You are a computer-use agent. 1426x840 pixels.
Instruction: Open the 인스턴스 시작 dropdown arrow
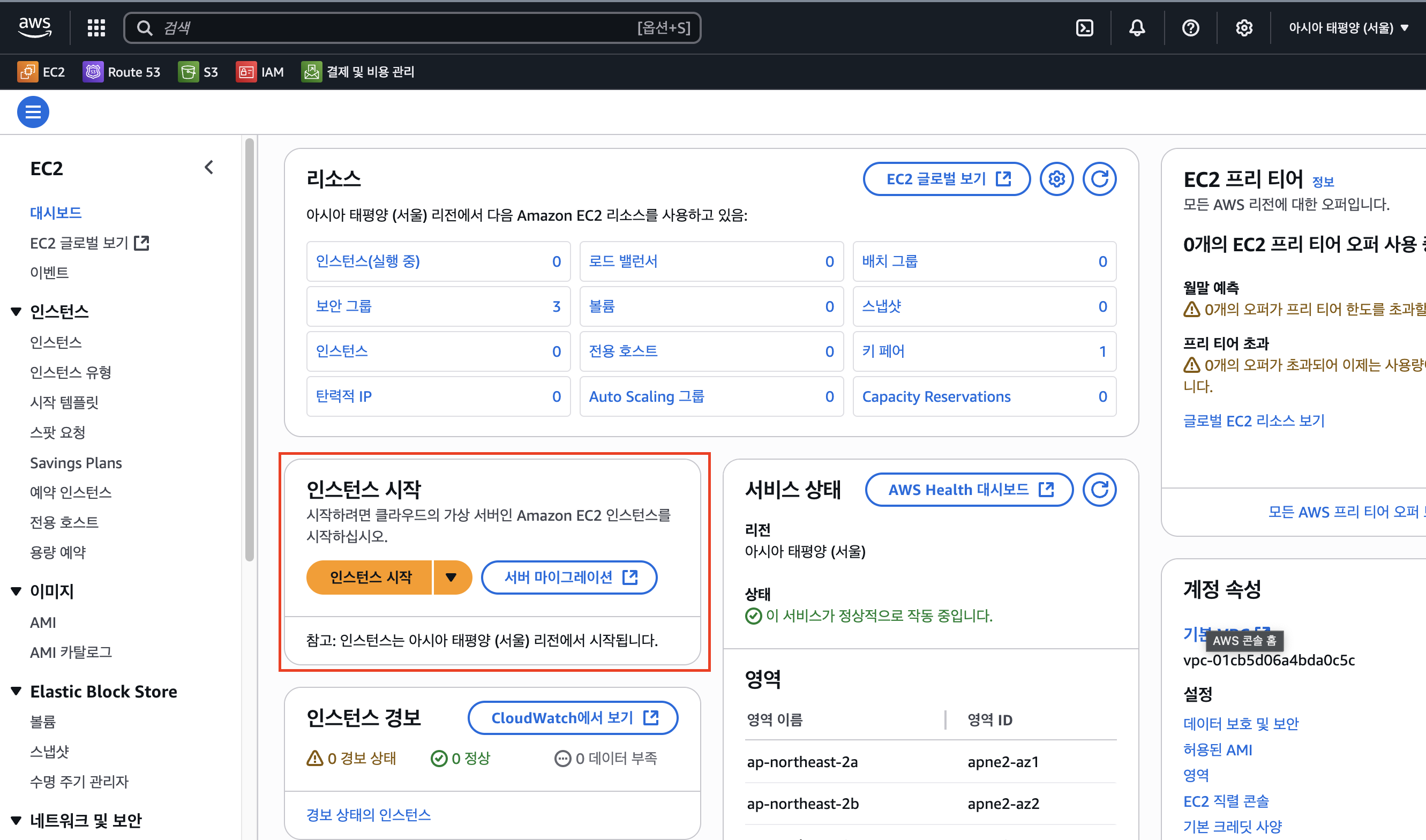(451, 577)
